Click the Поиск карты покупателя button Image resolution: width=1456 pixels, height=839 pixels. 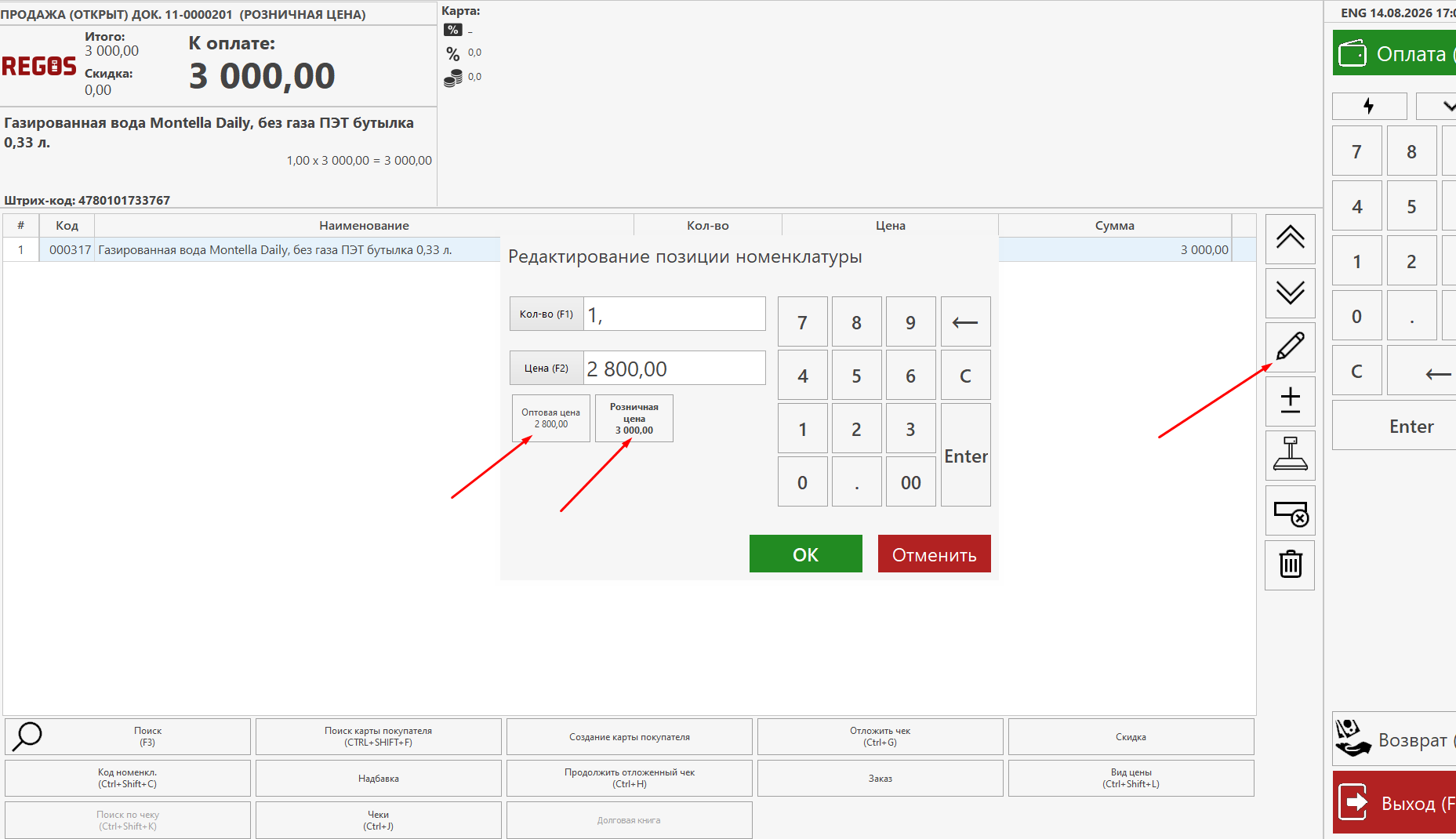point(378,736)
